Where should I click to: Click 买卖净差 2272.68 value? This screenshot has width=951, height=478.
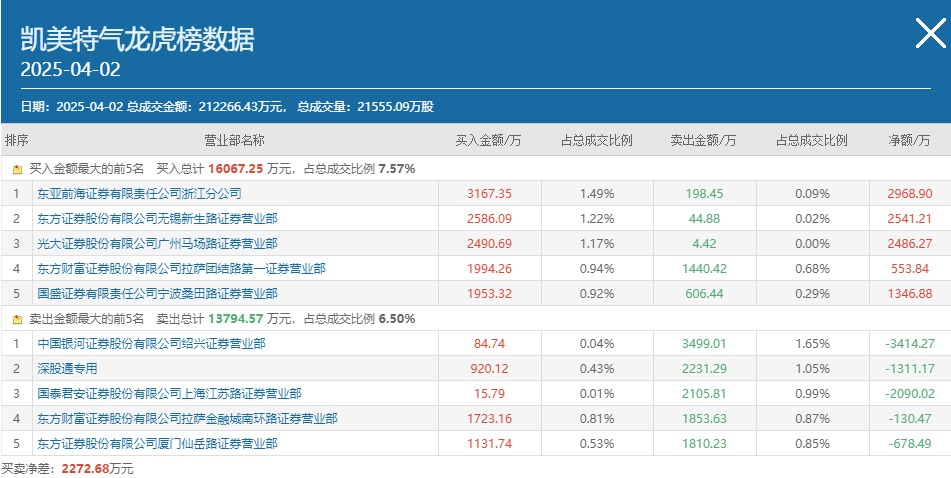86,469
